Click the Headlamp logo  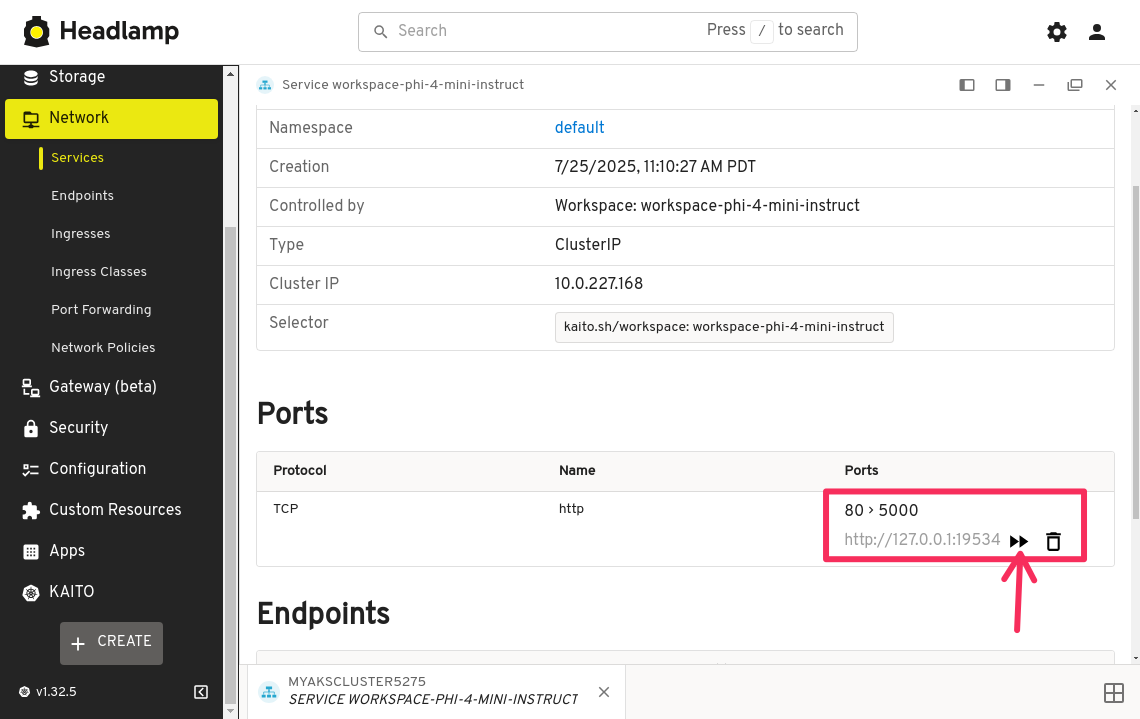(x=101, y=32)
